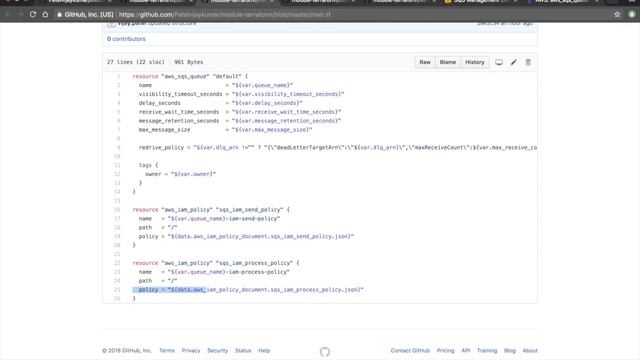Bookmark this page with the star icon

tap(617, 14)
